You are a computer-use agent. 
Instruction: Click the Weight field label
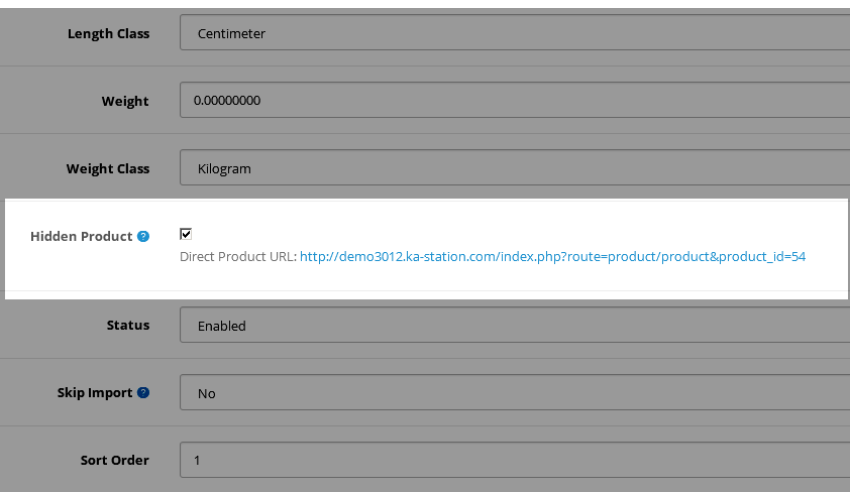pyautogui.click(x=125, y=101)
